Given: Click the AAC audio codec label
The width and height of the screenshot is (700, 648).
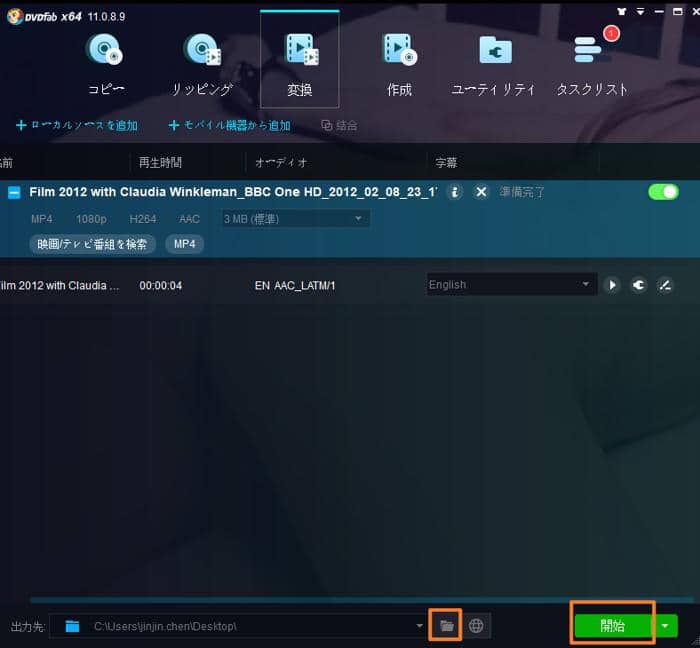Looking at the screenshot, I should point(189,219).
